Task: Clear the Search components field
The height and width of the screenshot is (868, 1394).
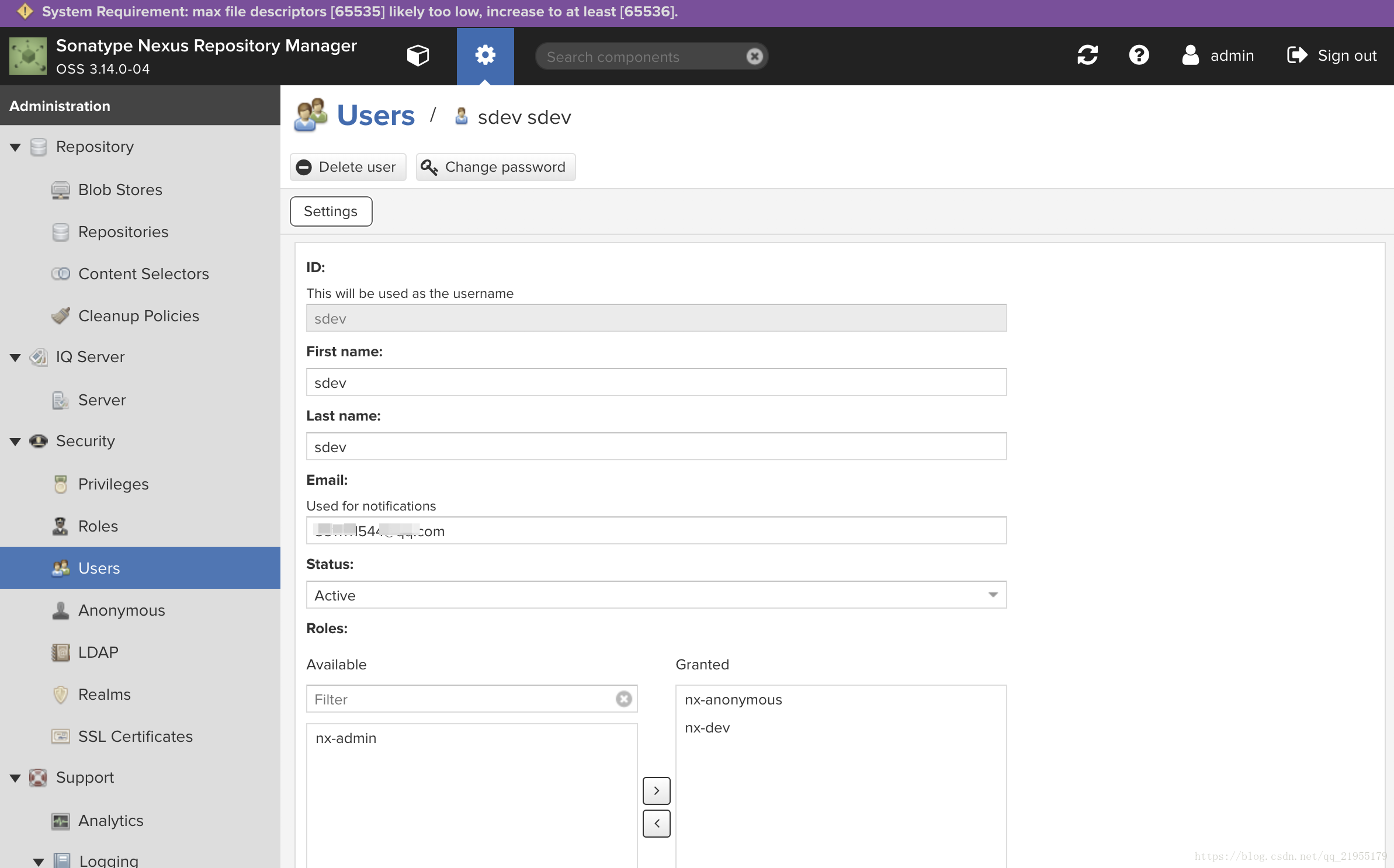Action: 754,57
